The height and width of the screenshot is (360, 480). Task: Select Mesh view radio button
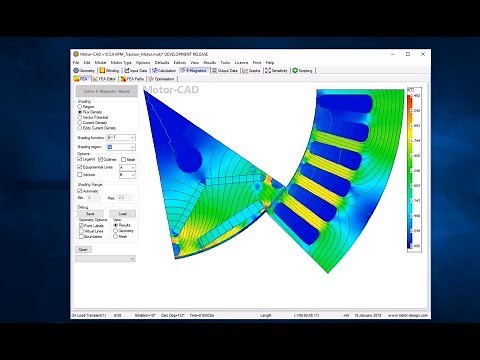coord(116,236)
